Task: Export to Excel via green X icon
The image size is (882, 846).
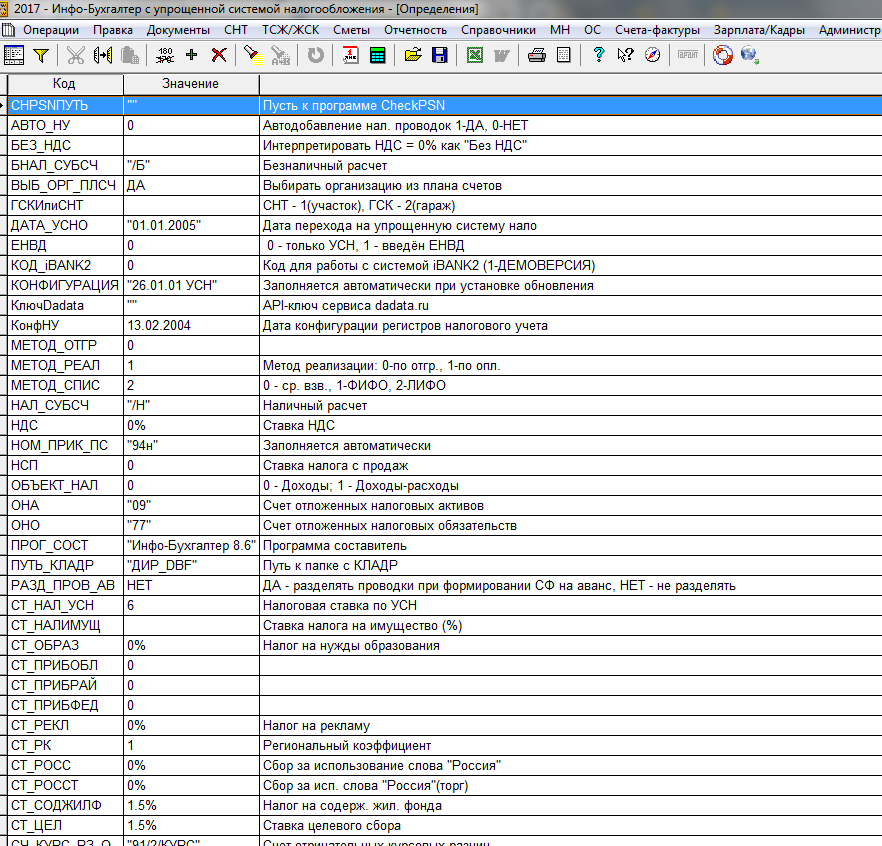Action: pos(474,55)
